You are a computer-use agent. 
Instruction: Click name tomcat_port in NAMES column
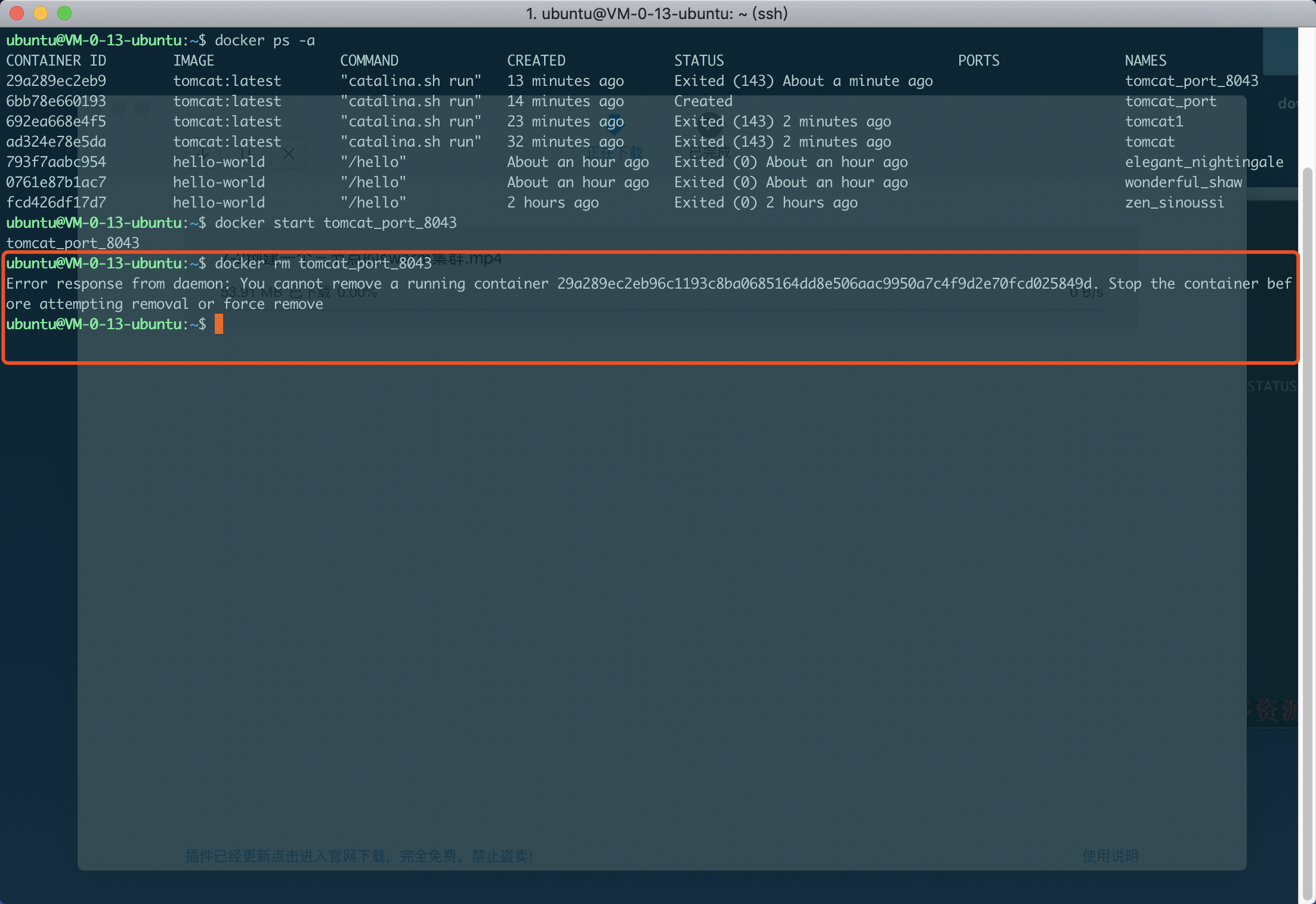(x=1171, y=101)
